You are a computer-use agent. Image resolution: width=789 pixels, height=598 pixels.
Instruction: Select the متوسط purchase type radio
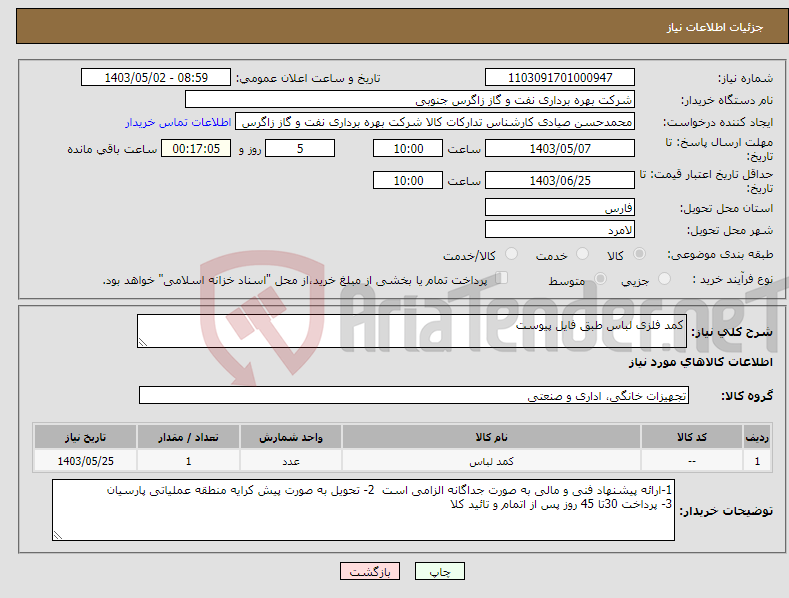tap(600, 279)
